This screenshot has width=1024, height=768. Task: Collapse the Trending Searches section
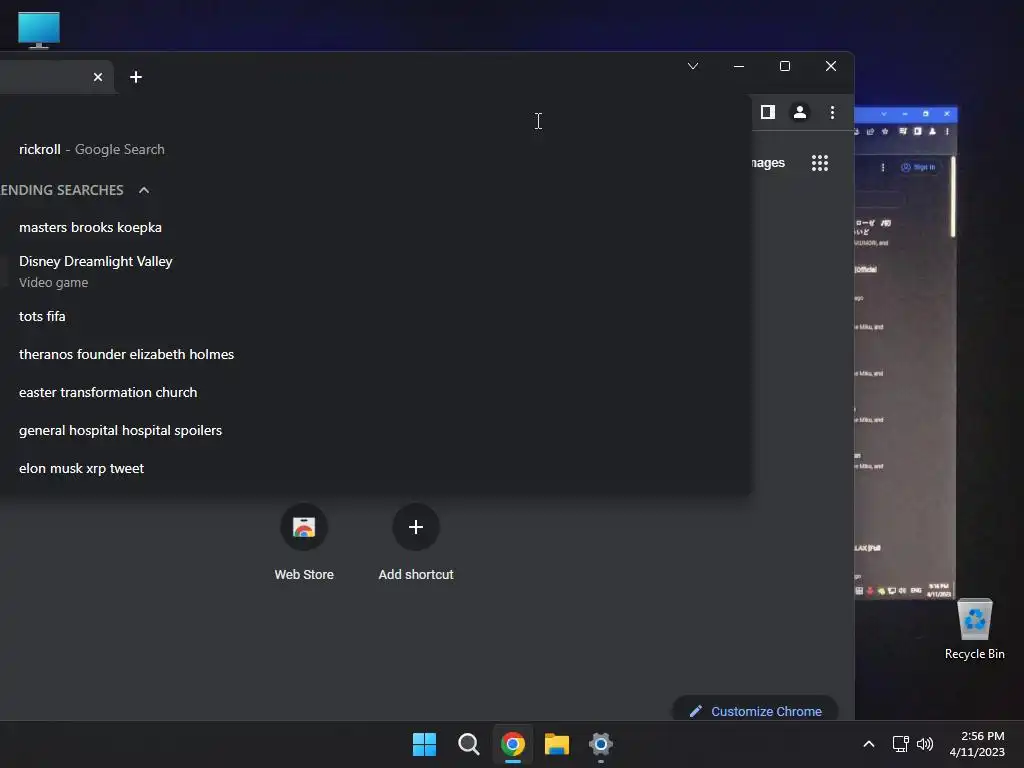click(x=144, y=190)
